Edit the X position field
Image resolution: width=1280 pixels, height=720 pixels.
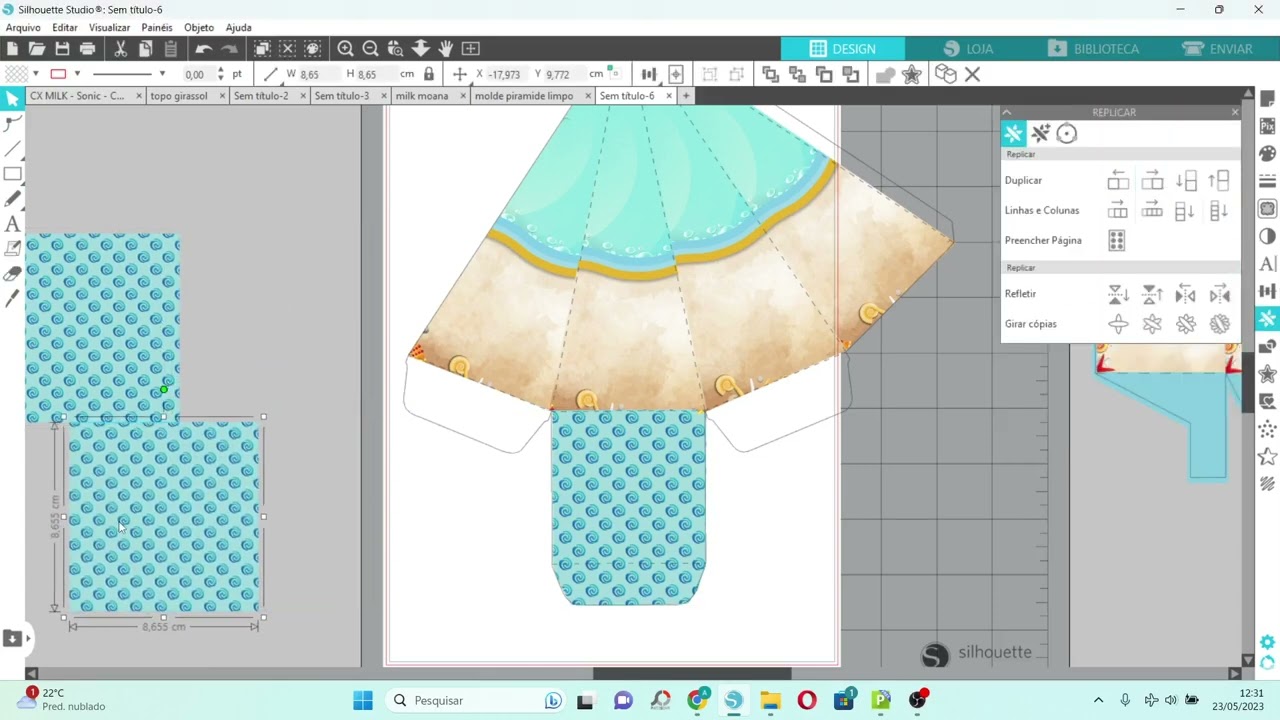[505, 74]
